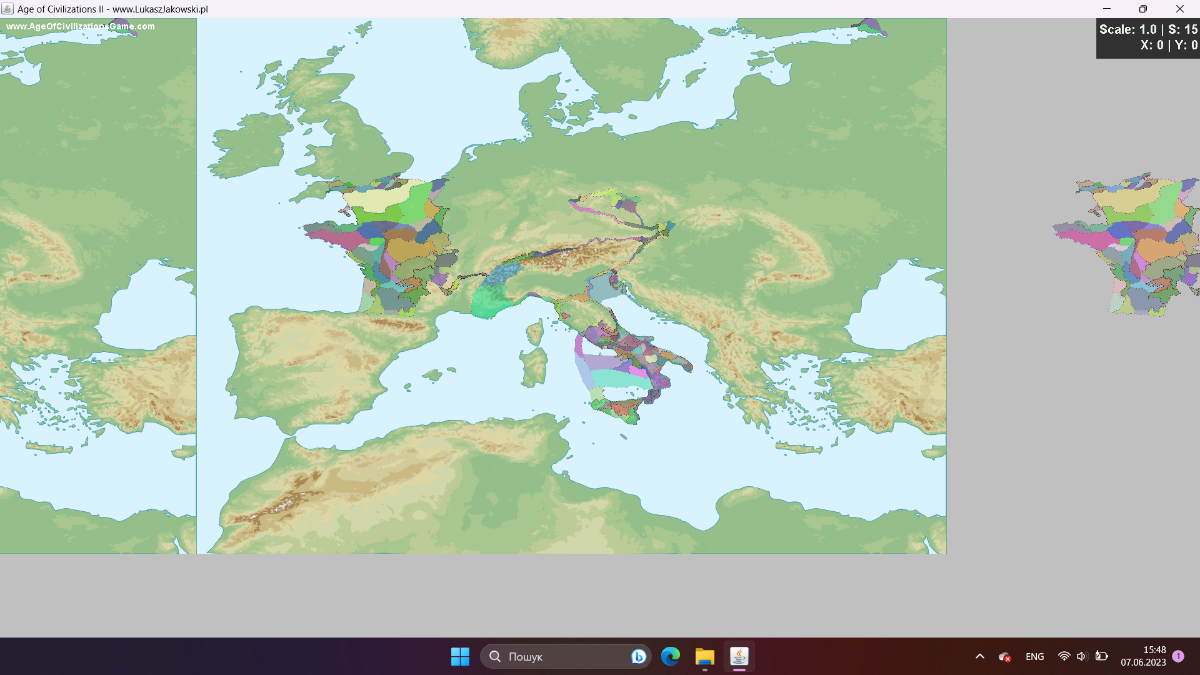This screenshot has height=675, width=1200.
Task: Check the battery status tray icon
Action: pos(1101,656)
